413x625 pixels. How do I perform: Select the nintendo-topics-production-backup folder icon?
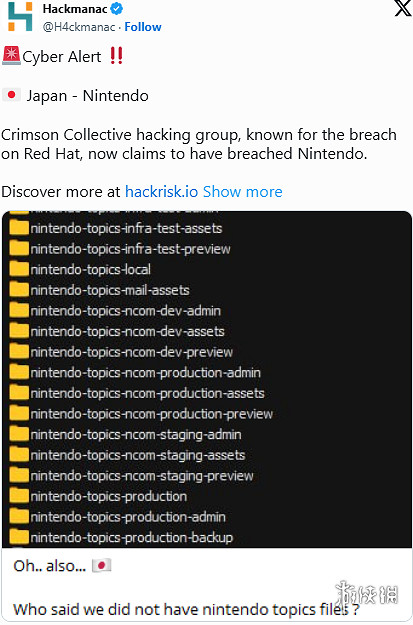(19, 537)
